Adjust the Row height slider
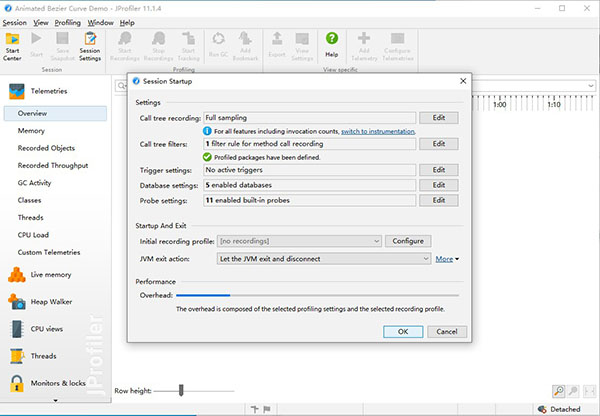This screenshot has height=416, width=600. (181, 390)
